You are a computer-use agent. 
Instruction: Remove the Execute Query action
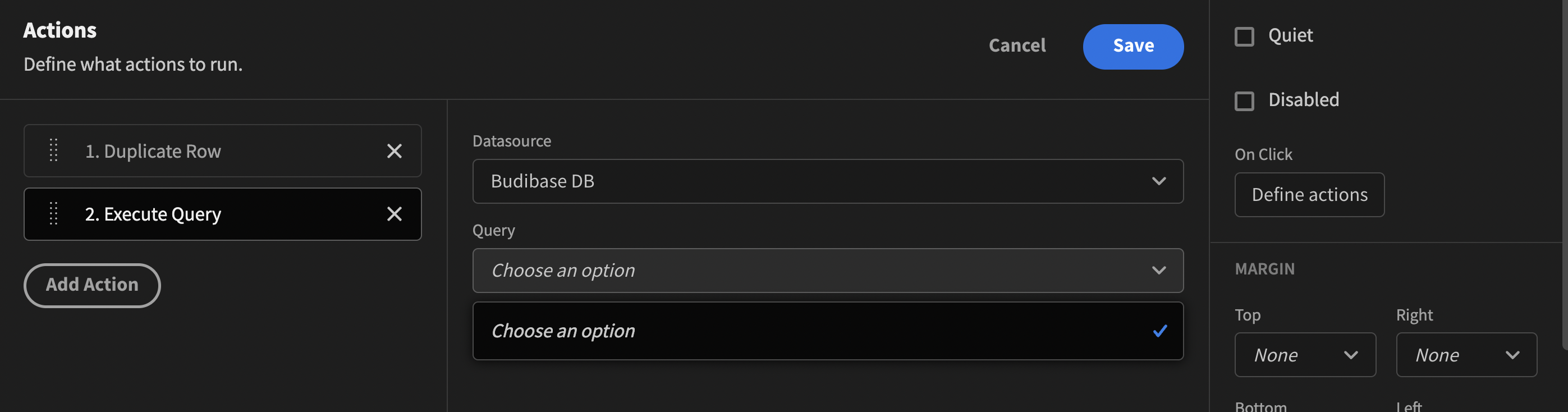tap(395, 214)
